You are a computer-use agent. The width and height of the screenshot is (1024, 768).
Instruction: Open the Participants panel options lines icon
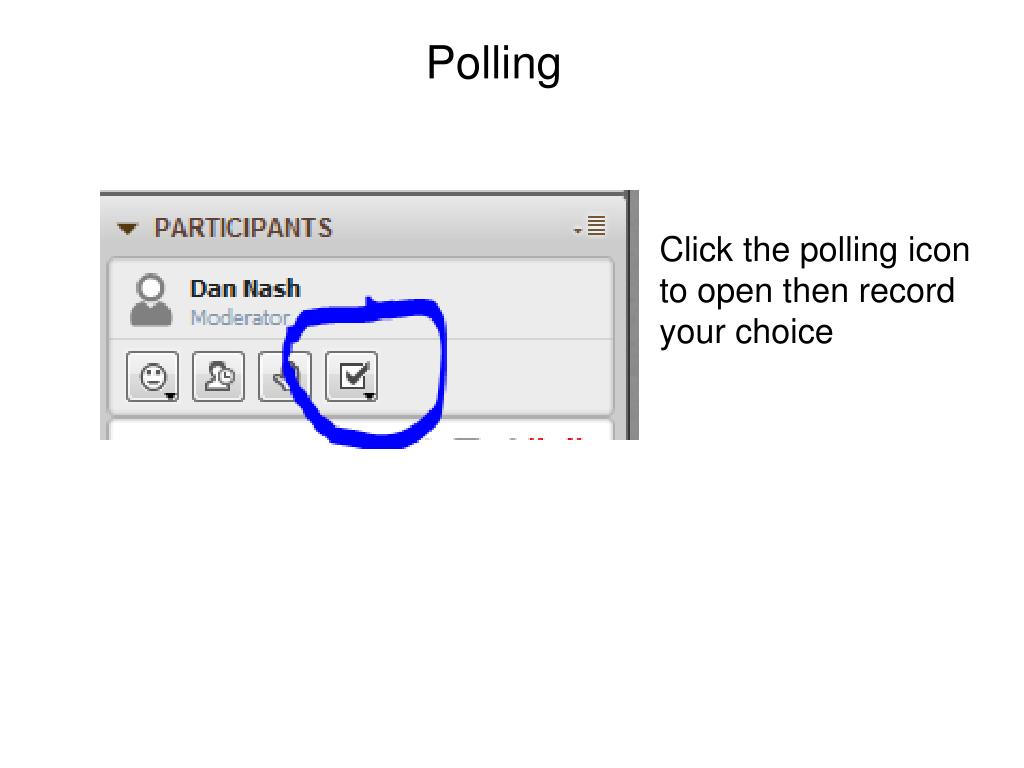click(596, 225)
